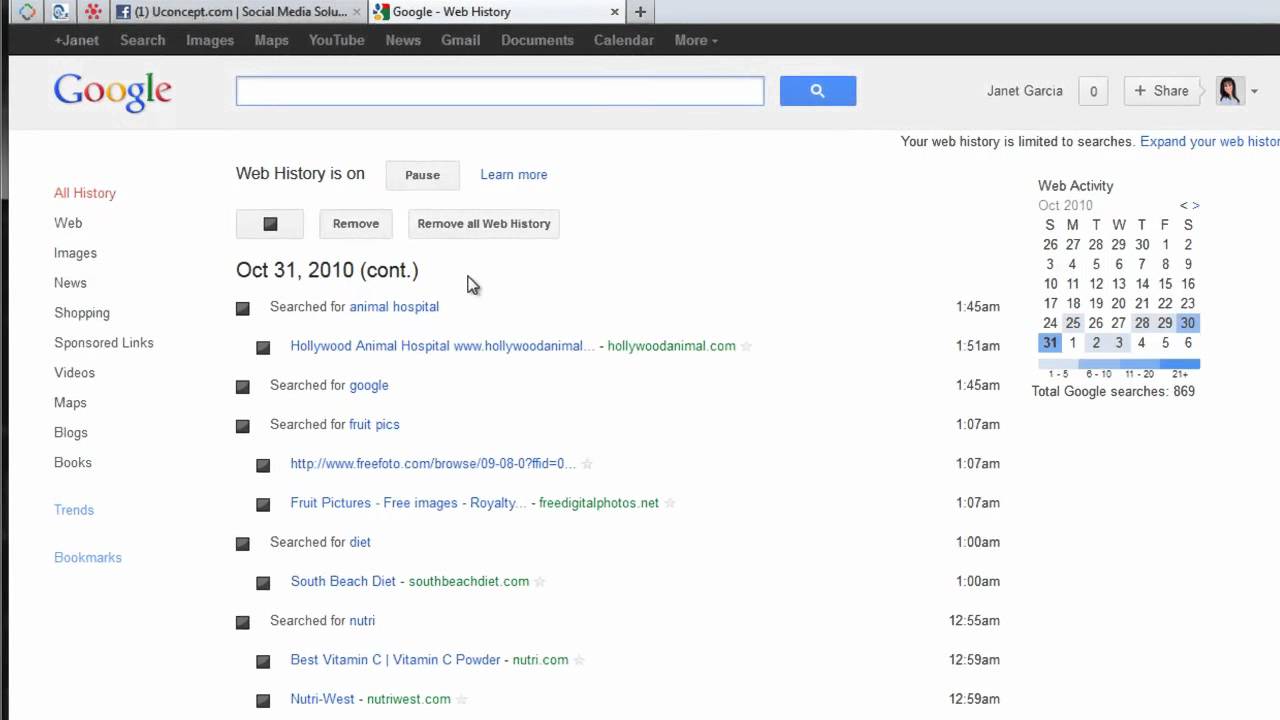The height and width of the screenshot is (720, 1280).
Task: Click the + Share button
Action: (x=1161, y=91)
